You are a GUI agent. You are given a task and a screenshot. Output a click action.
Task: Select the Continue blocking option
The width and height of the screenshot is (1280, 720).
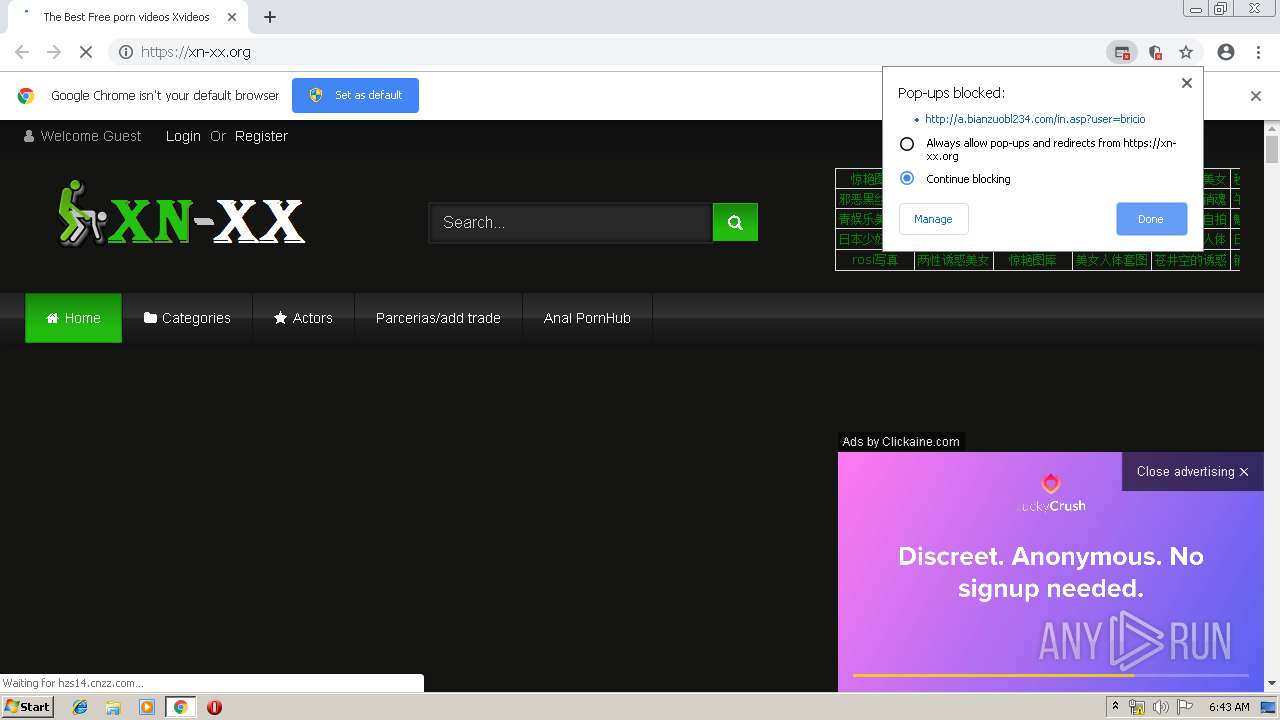tap(907, 178)
